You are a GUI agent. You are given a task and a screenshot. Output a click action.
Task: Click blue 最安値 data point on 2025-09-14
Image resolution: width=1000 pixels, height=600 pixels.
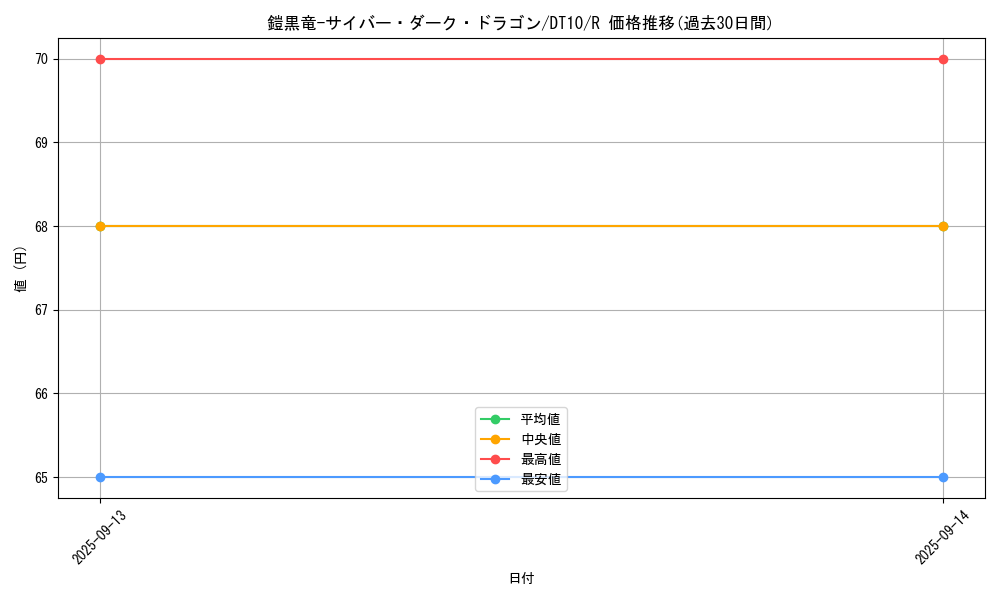pos(943,477)
